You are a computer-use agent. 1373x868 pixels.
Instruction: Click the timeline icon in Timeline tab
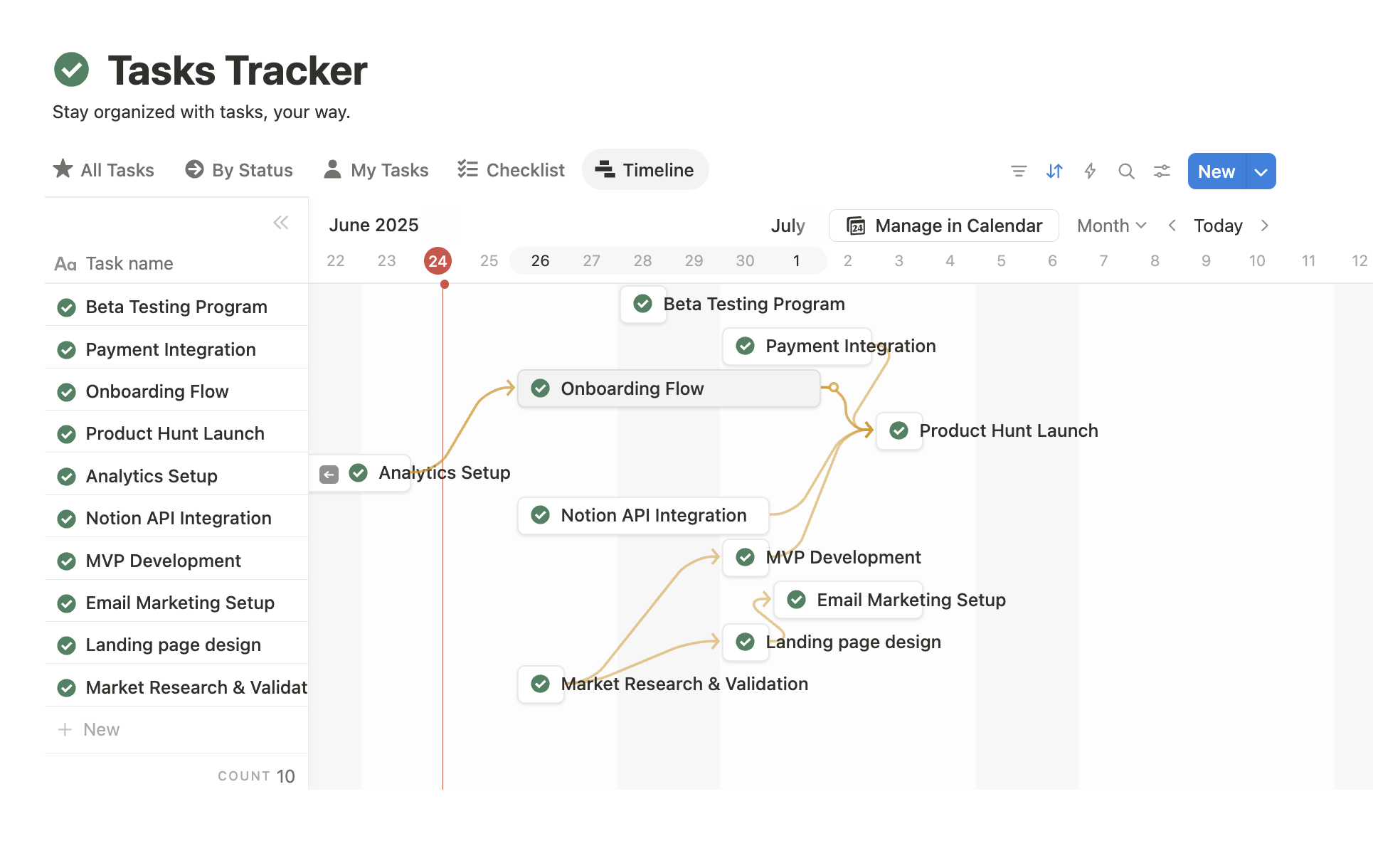point(605,169)
